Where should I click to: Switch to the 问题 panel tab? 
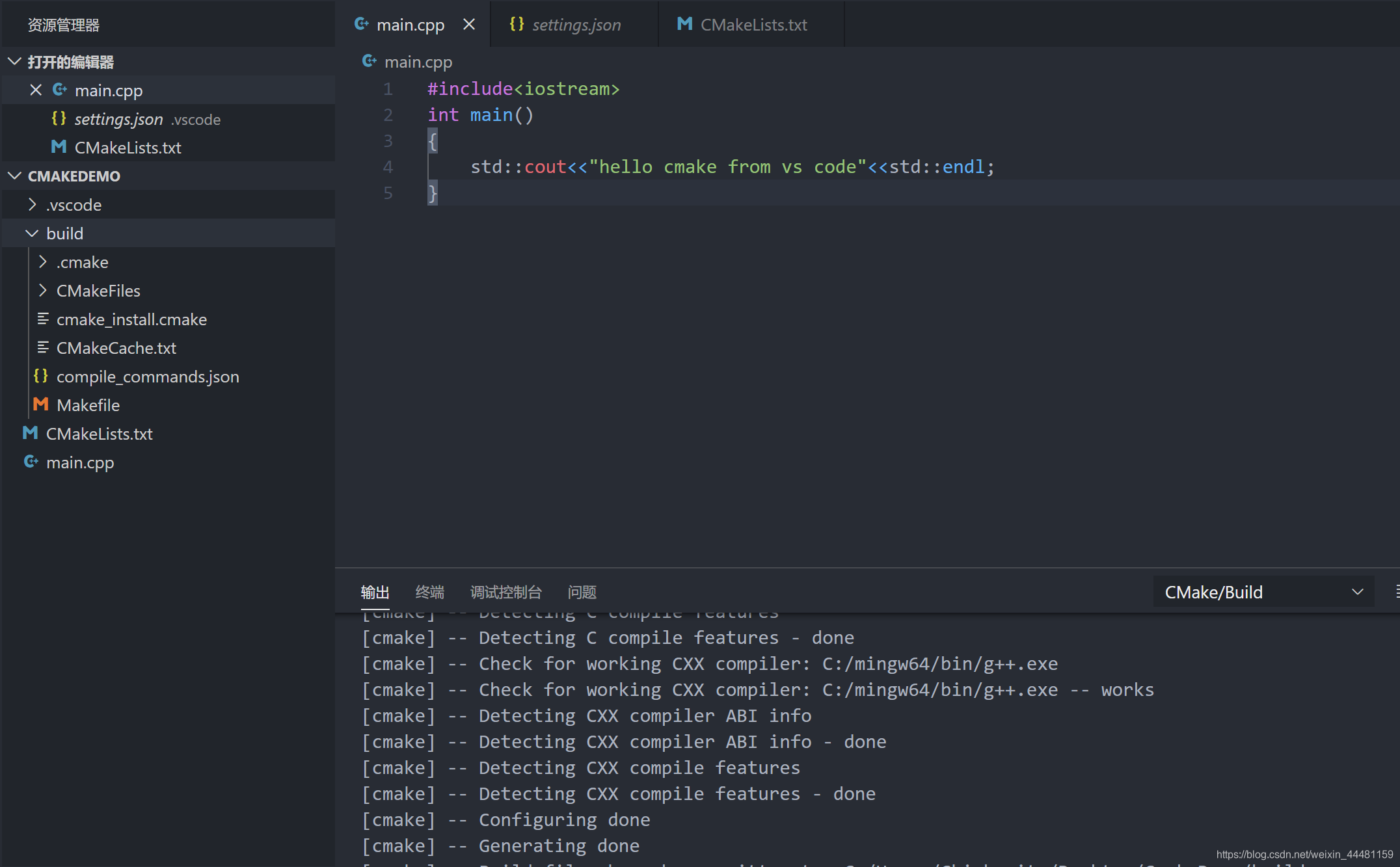582,593
